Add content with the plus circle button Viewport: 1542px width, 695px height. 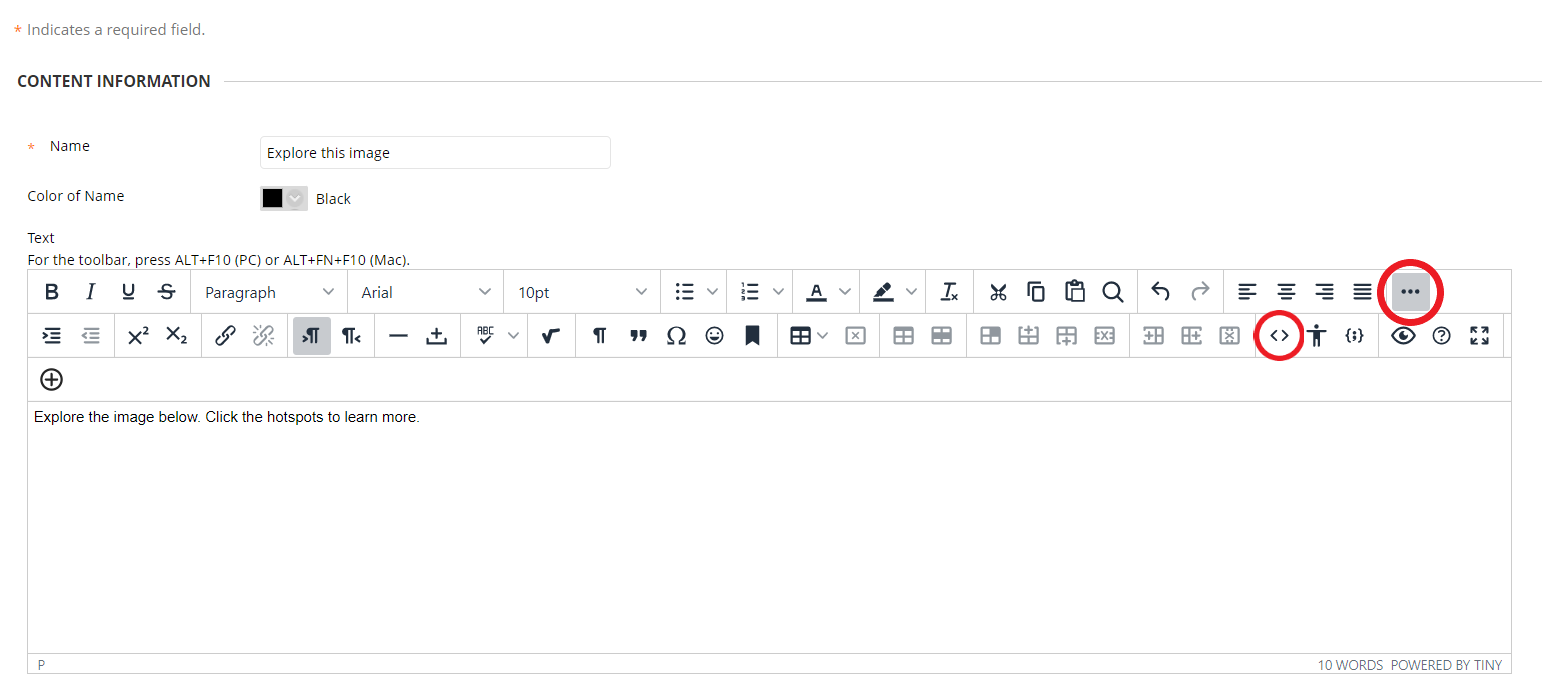click(51, 379)
